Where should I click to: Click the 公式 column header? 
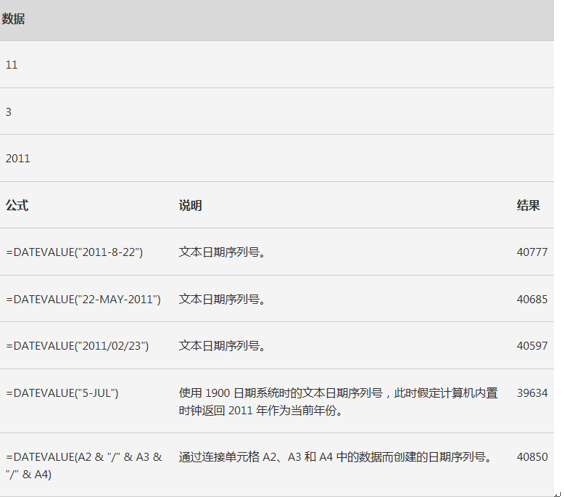point(17,205)
